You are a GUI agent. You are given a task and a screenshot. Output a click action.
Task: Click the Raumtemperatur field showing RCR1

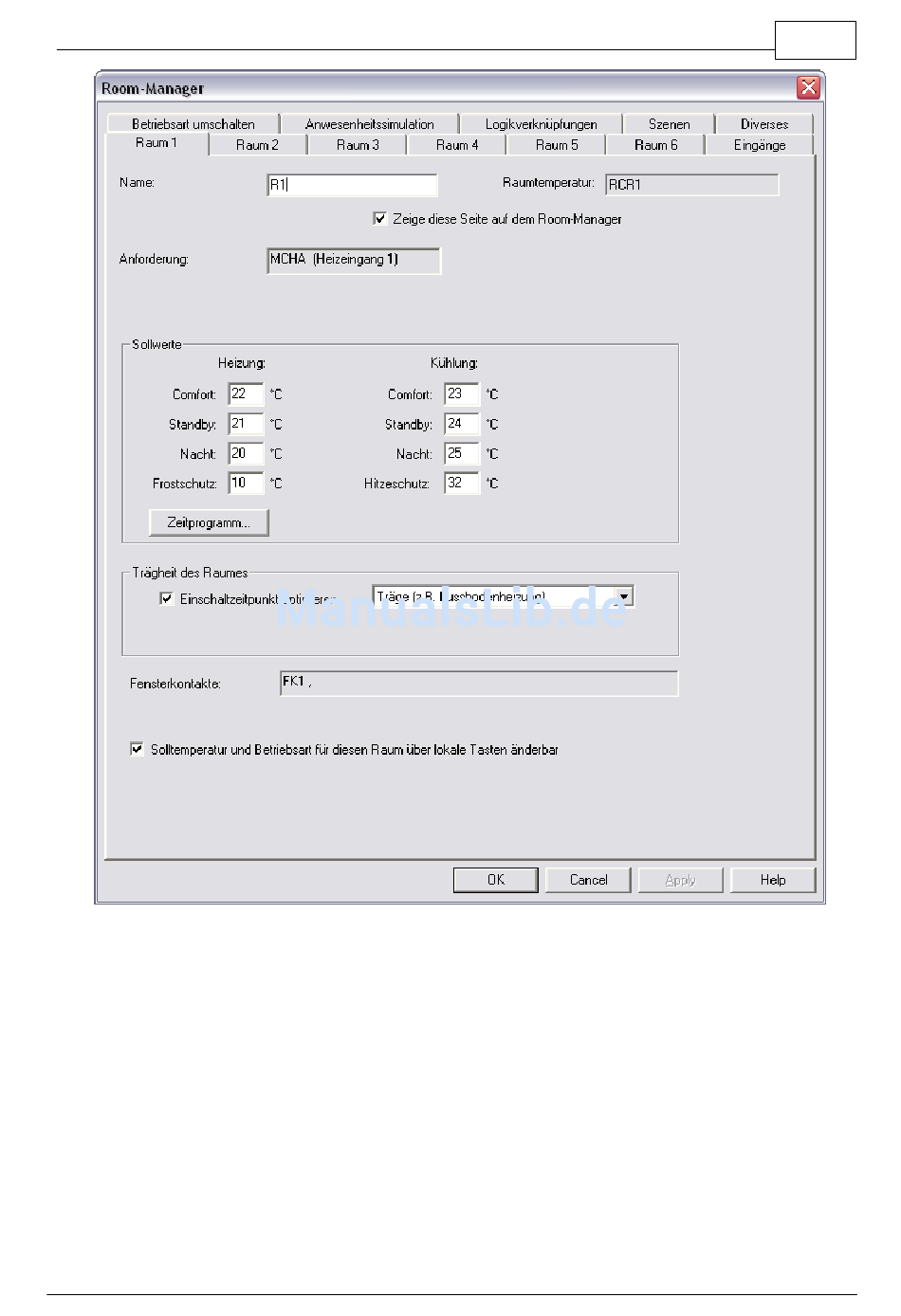tap(692, 185)
